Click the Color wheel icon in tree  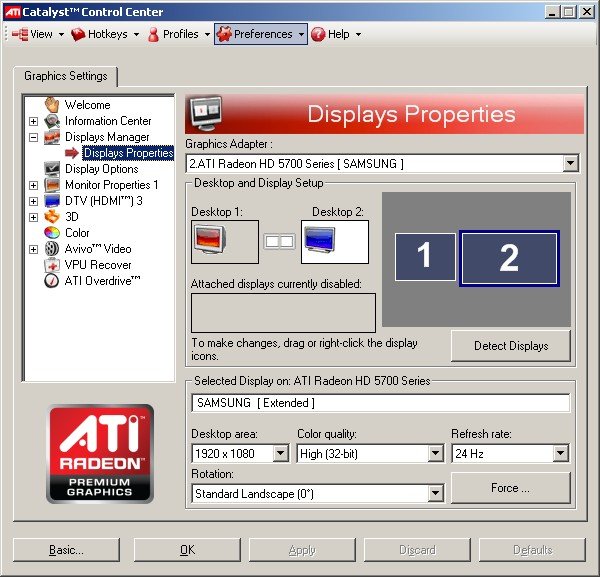click(x=52, y=233)
